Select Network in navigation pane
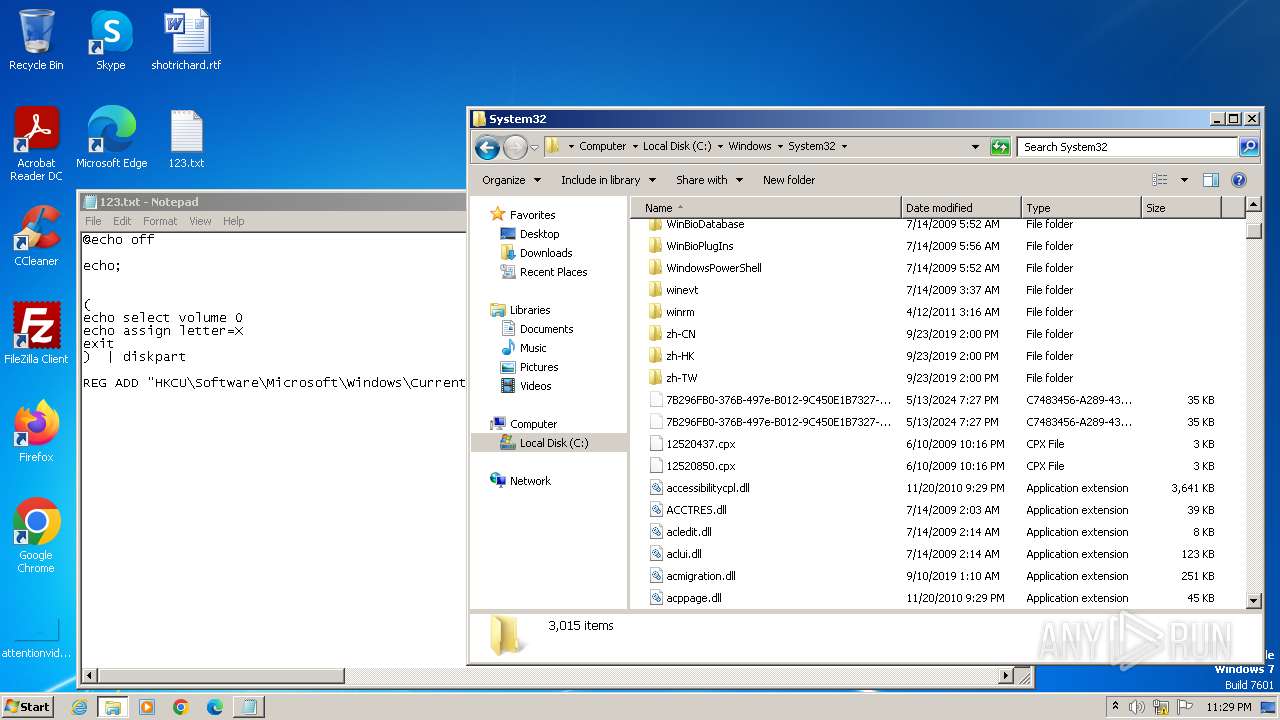The width and height of the screenshot is (1280, 720). (530, 481)
